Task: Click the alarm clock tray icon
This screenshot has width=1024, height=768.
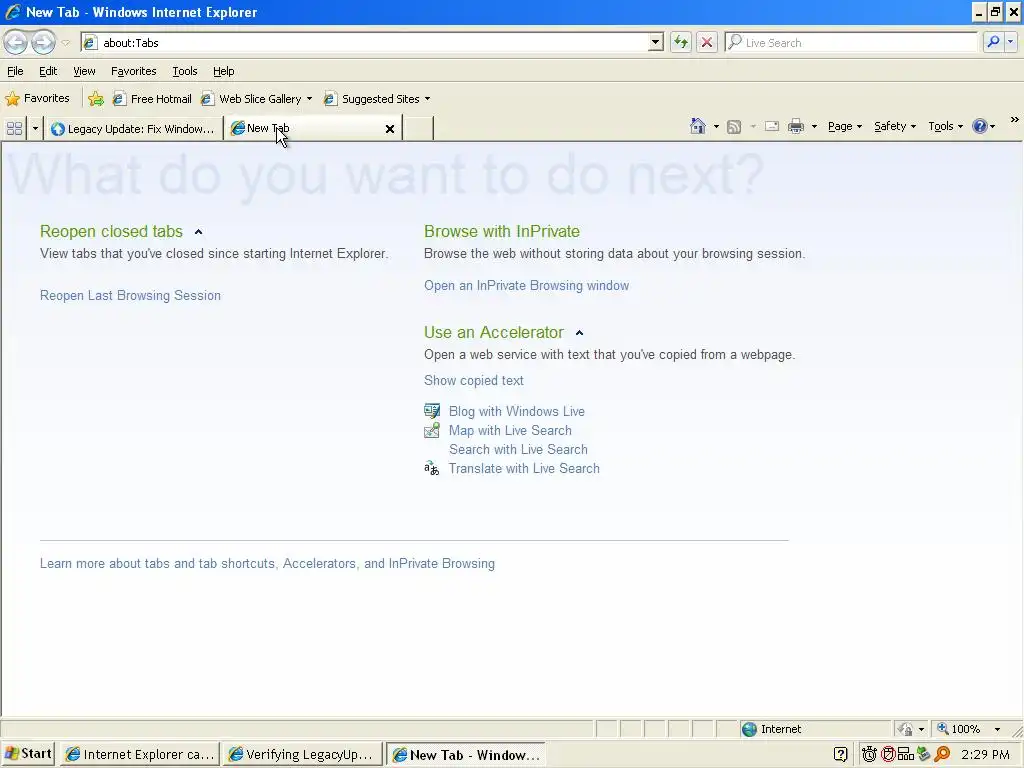Action: (x=869, y=754)
